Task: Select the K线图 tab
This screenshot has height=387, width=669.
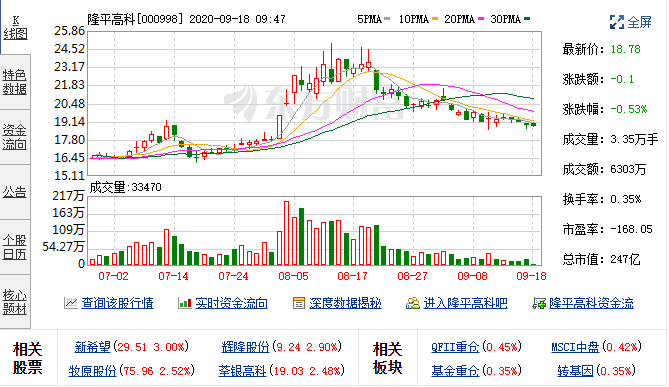Action: [x=15, y=27]
